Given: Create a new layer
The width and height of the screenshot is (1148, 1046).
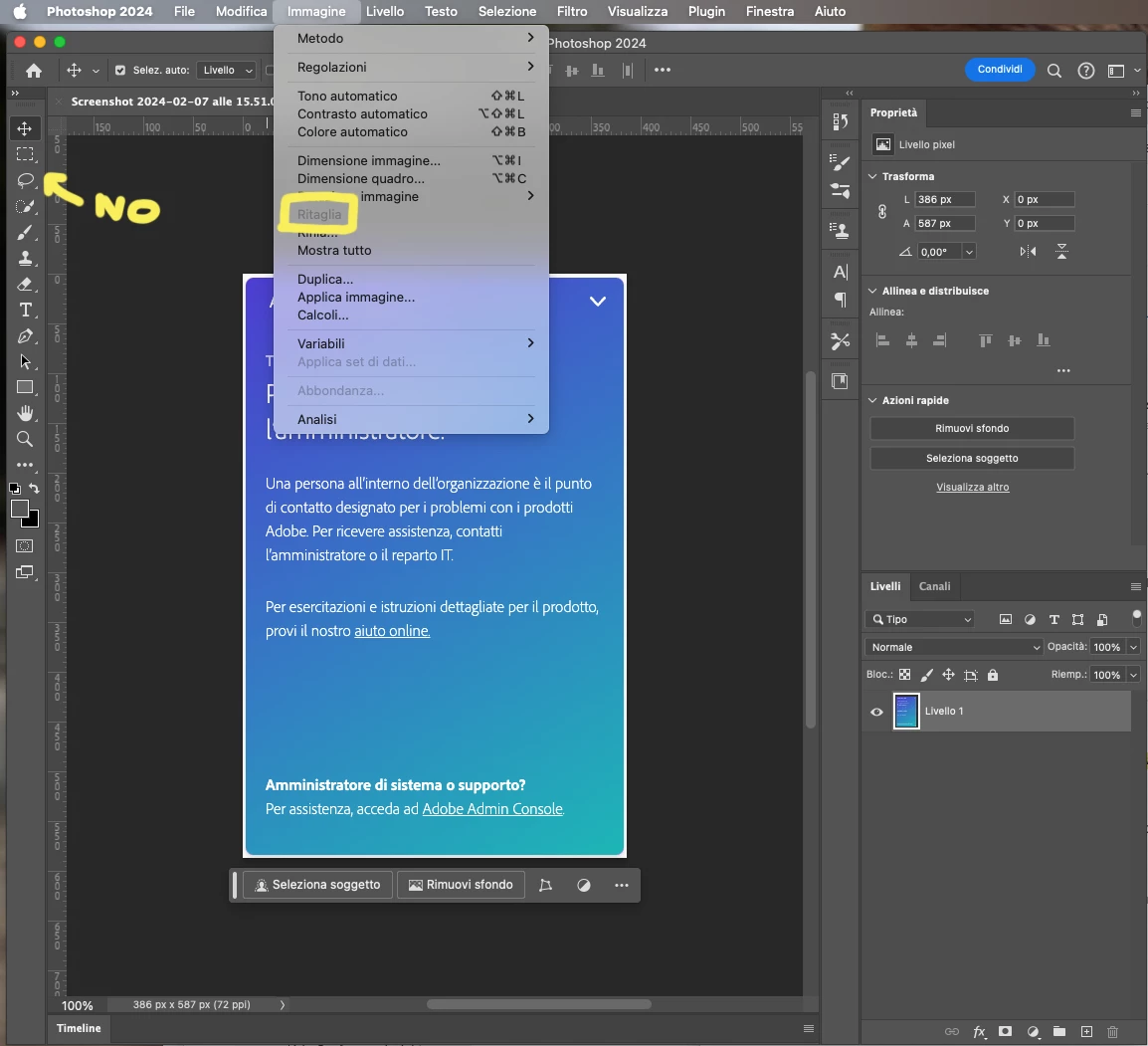Looking at the screenshot, I should pos(1086,1031).
